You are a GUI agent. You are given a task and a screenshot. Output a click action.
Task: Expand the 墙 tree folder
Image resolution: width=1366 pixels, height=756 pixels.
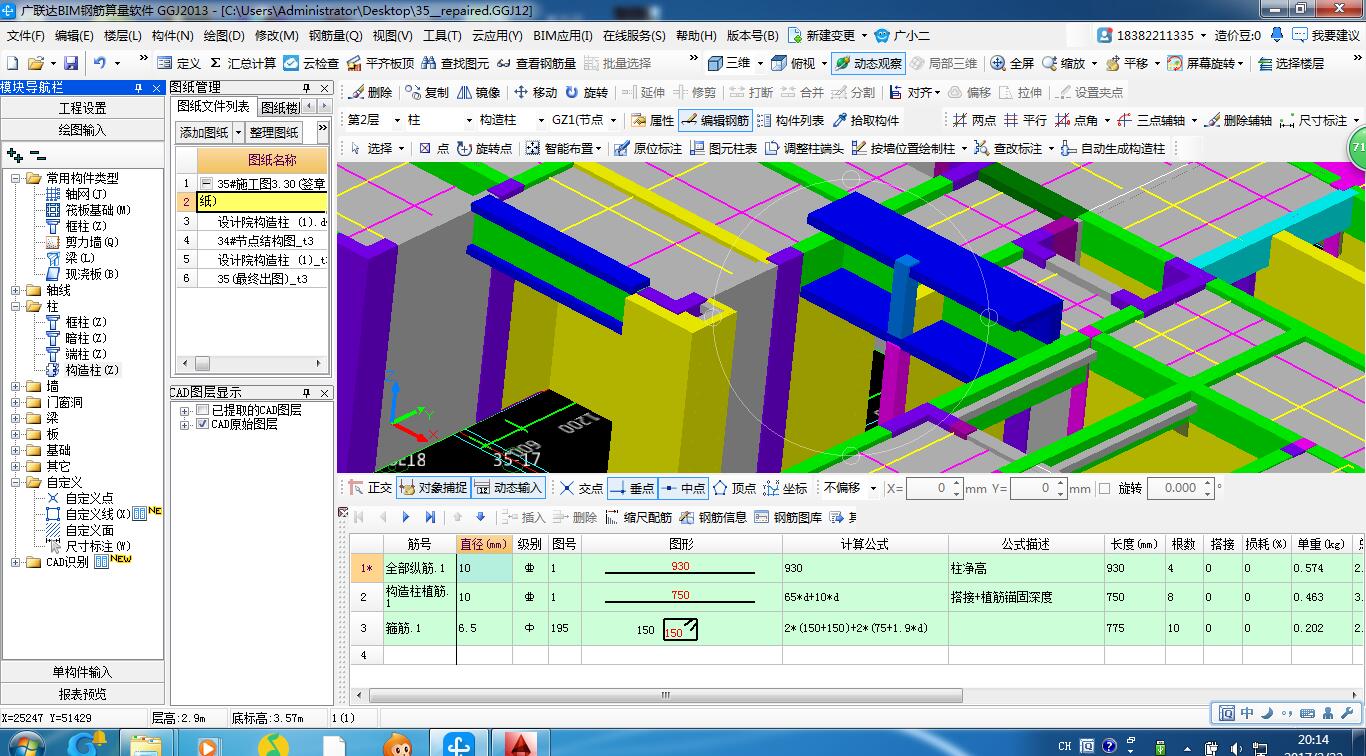[x=16, y=386]
